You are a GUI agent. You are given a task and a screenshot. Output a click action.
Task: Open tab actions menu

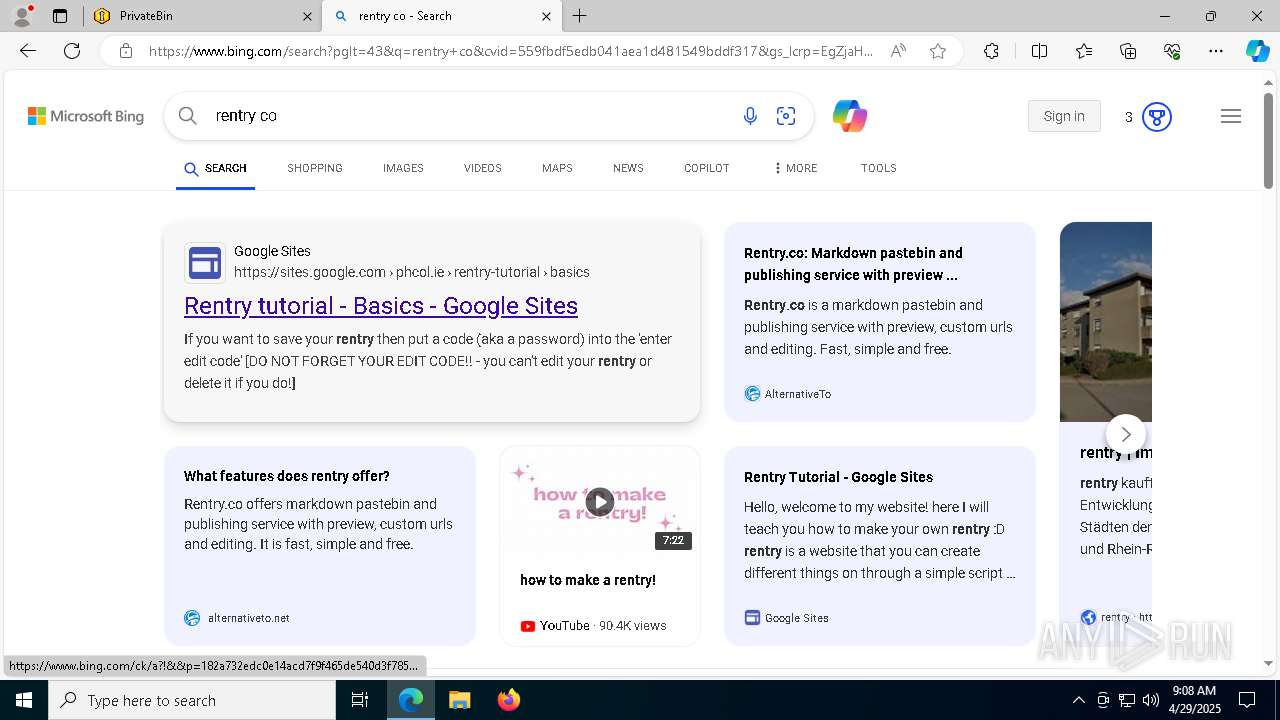(x=60, y=16)
